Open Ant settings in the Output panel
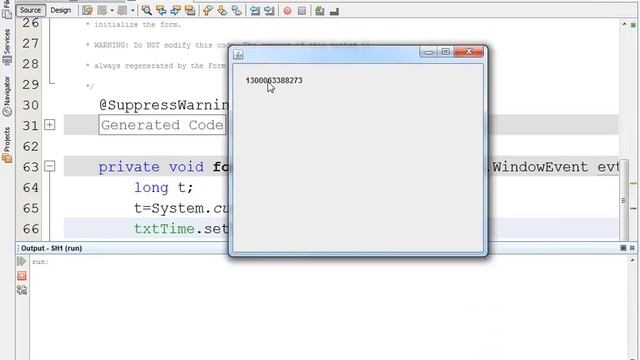The image size is (640, 360). point(22,290)
